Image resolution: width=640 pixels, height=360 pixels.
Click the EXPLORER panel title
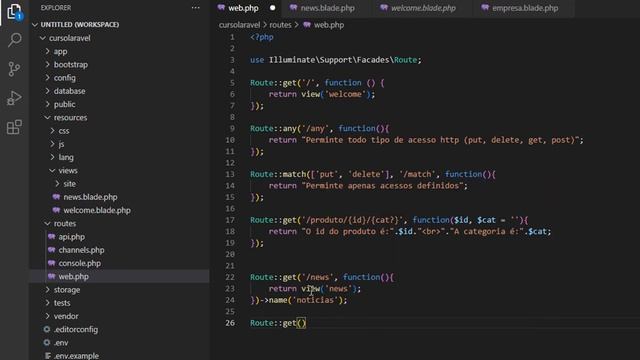[56, 8]
